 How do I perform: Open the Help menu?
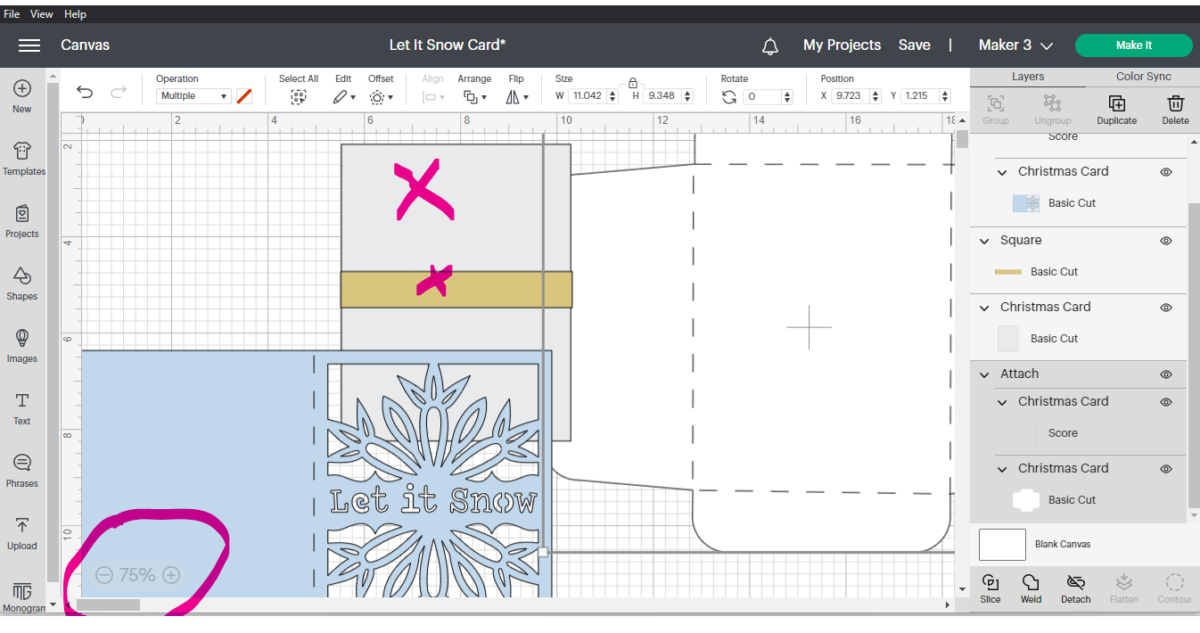tap(75, 14)
